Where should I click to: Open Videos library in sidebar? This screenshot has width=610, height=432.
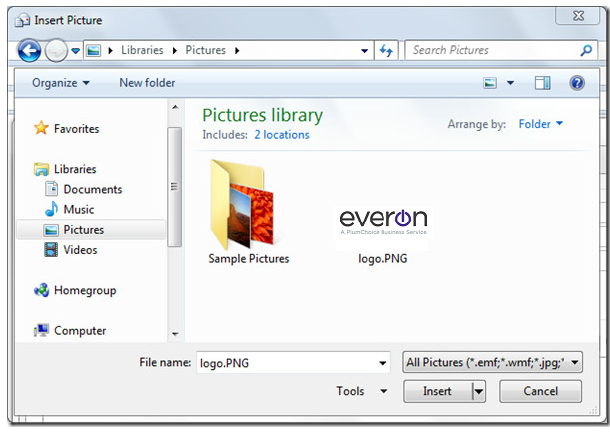[81, 249]
